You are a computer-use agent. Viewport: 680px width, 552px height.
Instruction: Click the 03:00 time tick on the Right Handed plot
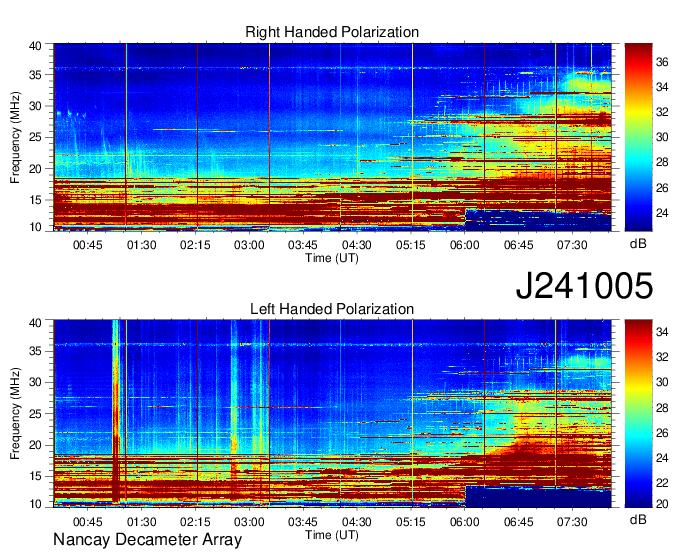pyautogui.click(x=249, y=245)
